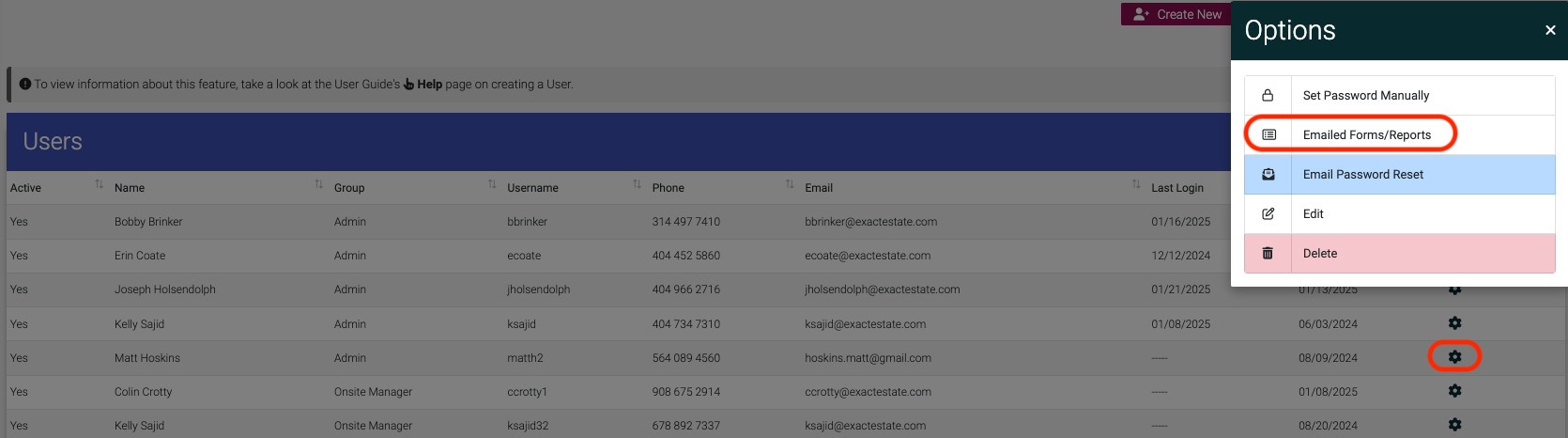Viewport: 1568px width, 438px height.
Task: Sort the table by Group column arrows
Action: tap(491, 184)
